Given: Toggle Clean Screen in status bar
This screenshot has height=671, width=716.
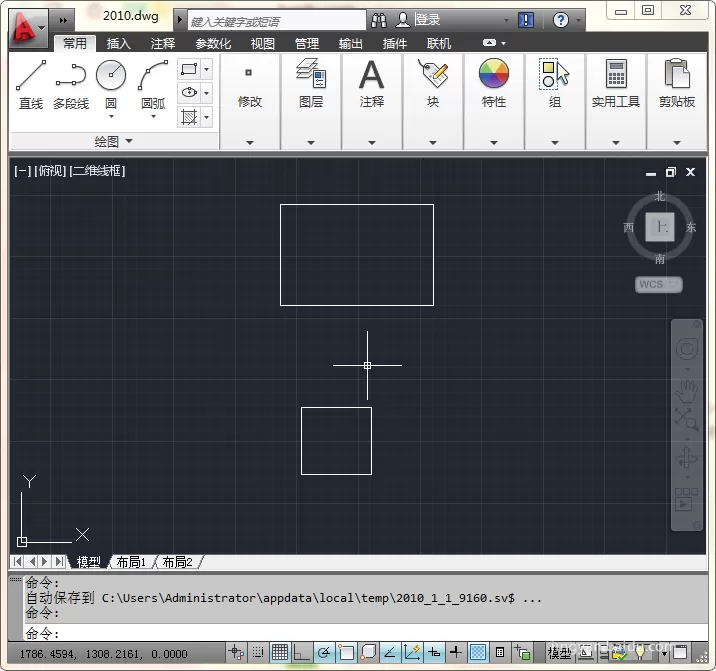Looking at the screenshot, I should point(680,653).
